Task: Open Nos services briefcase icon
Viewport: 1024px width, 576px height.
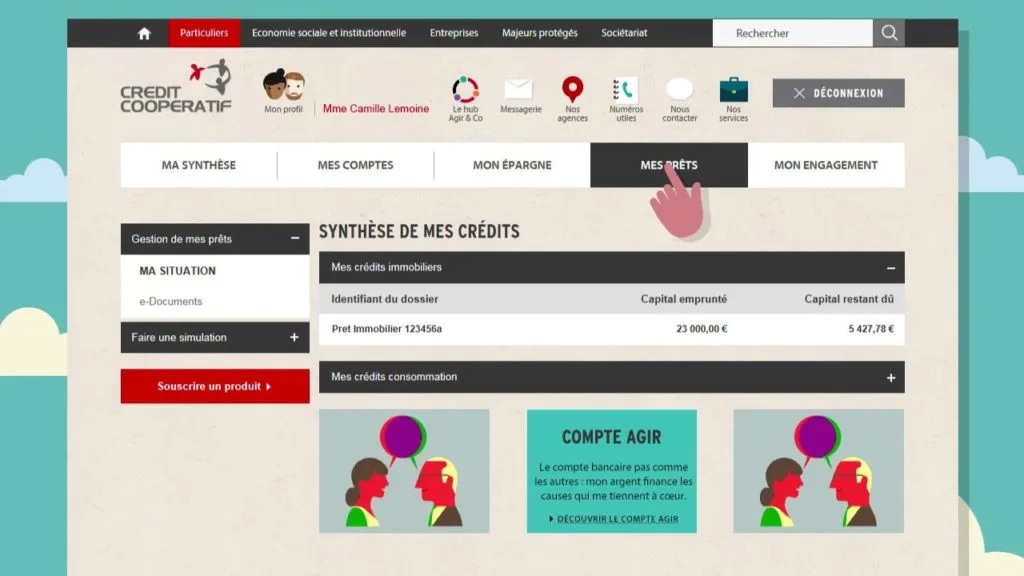Action: 733,90
